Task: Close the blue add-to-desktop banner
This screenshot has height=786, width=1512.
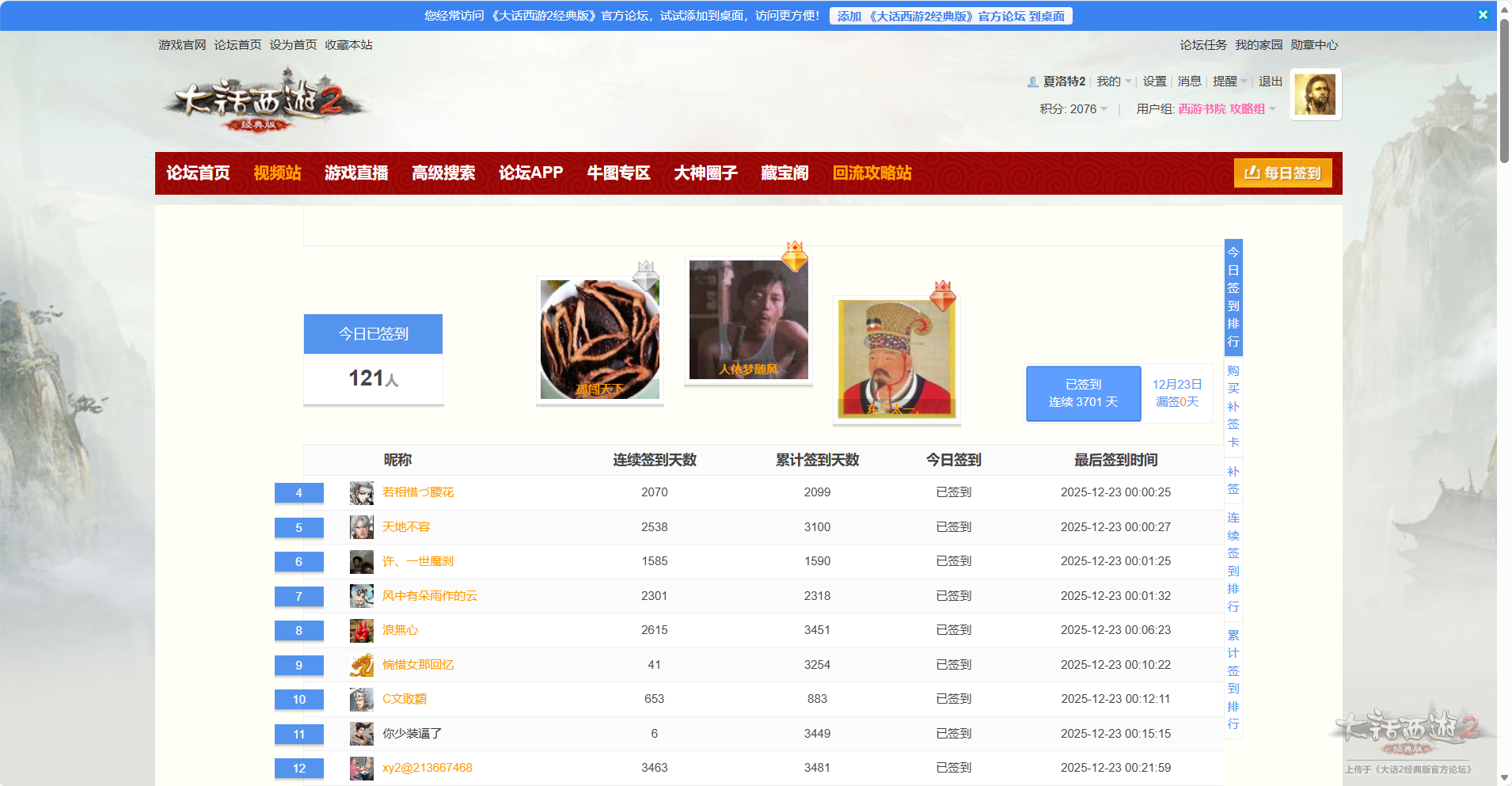Action: coord(1483,15)
